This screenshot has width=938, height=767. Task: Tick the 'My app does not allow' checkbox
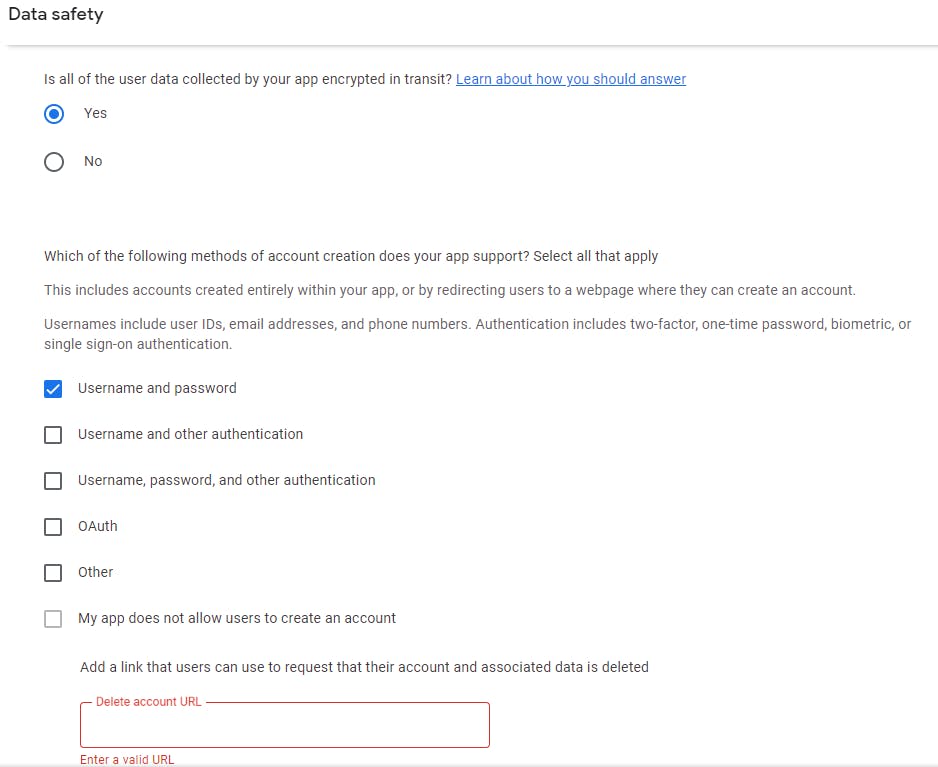click(x=53, y=619)
